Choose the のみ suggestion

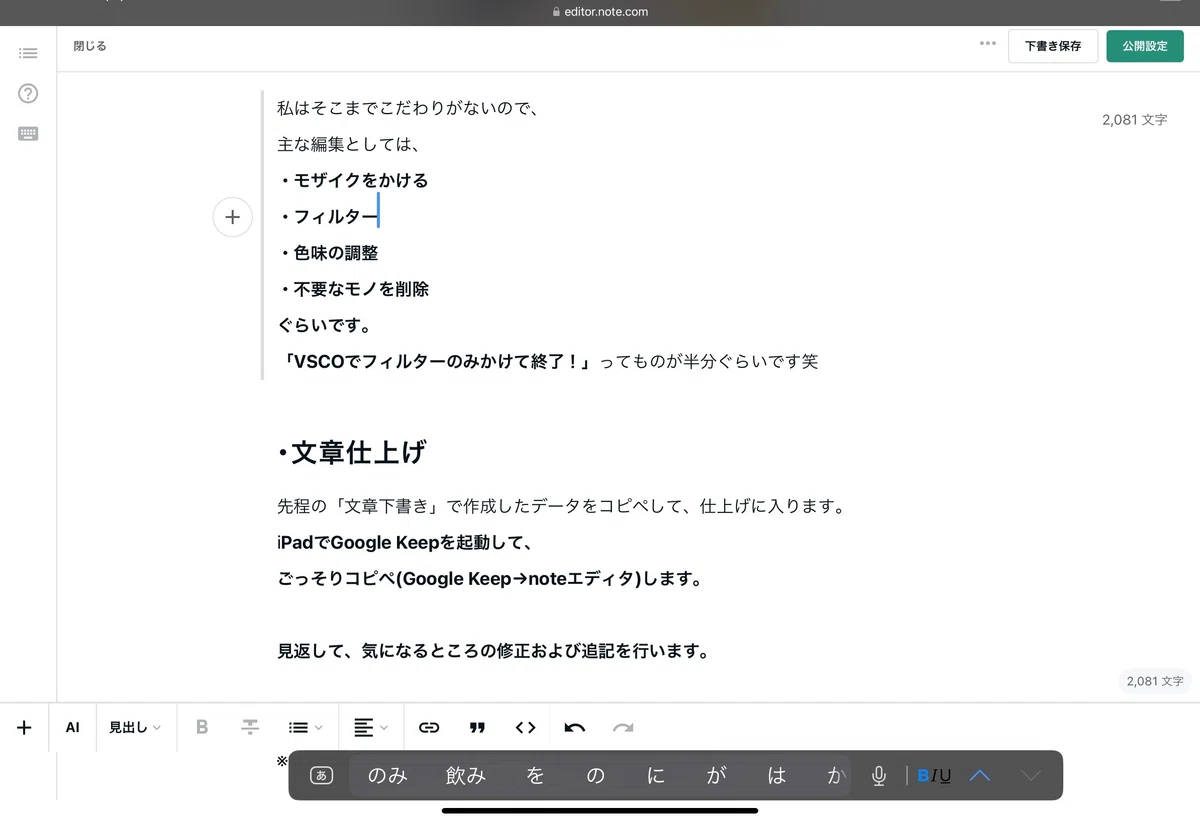tap(388, 775)
